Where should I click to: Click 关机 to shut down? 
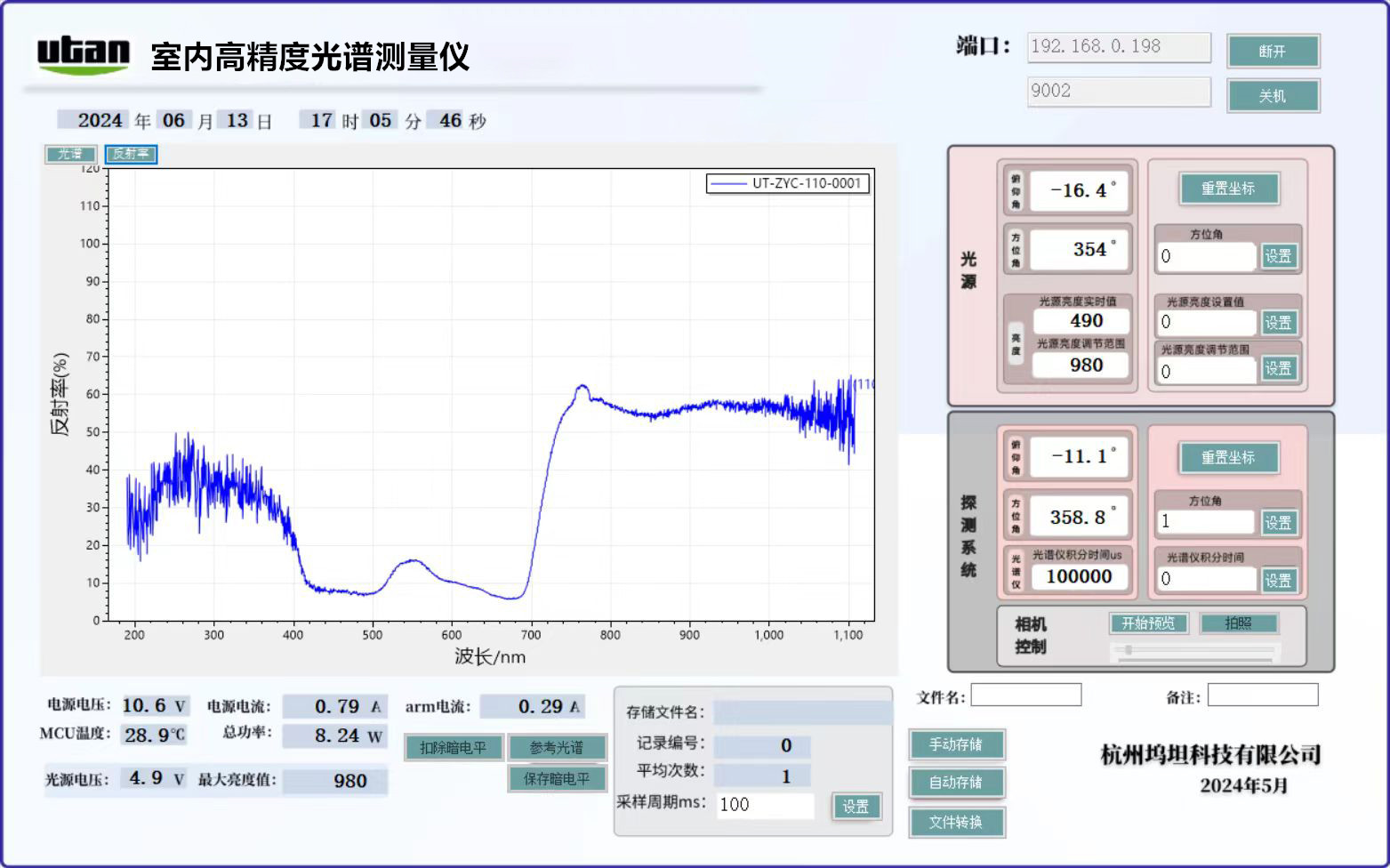(x=1273, y=95)
